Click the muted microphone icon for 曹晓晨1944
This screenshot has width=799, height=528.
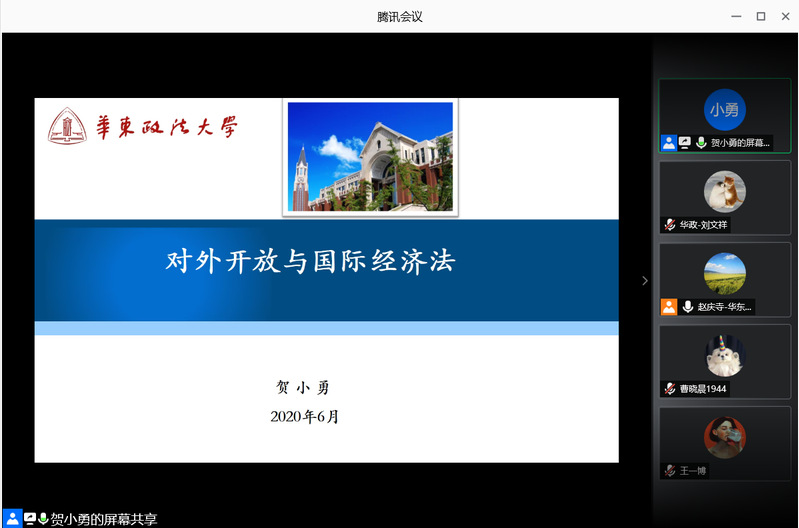tap(670, 389)
